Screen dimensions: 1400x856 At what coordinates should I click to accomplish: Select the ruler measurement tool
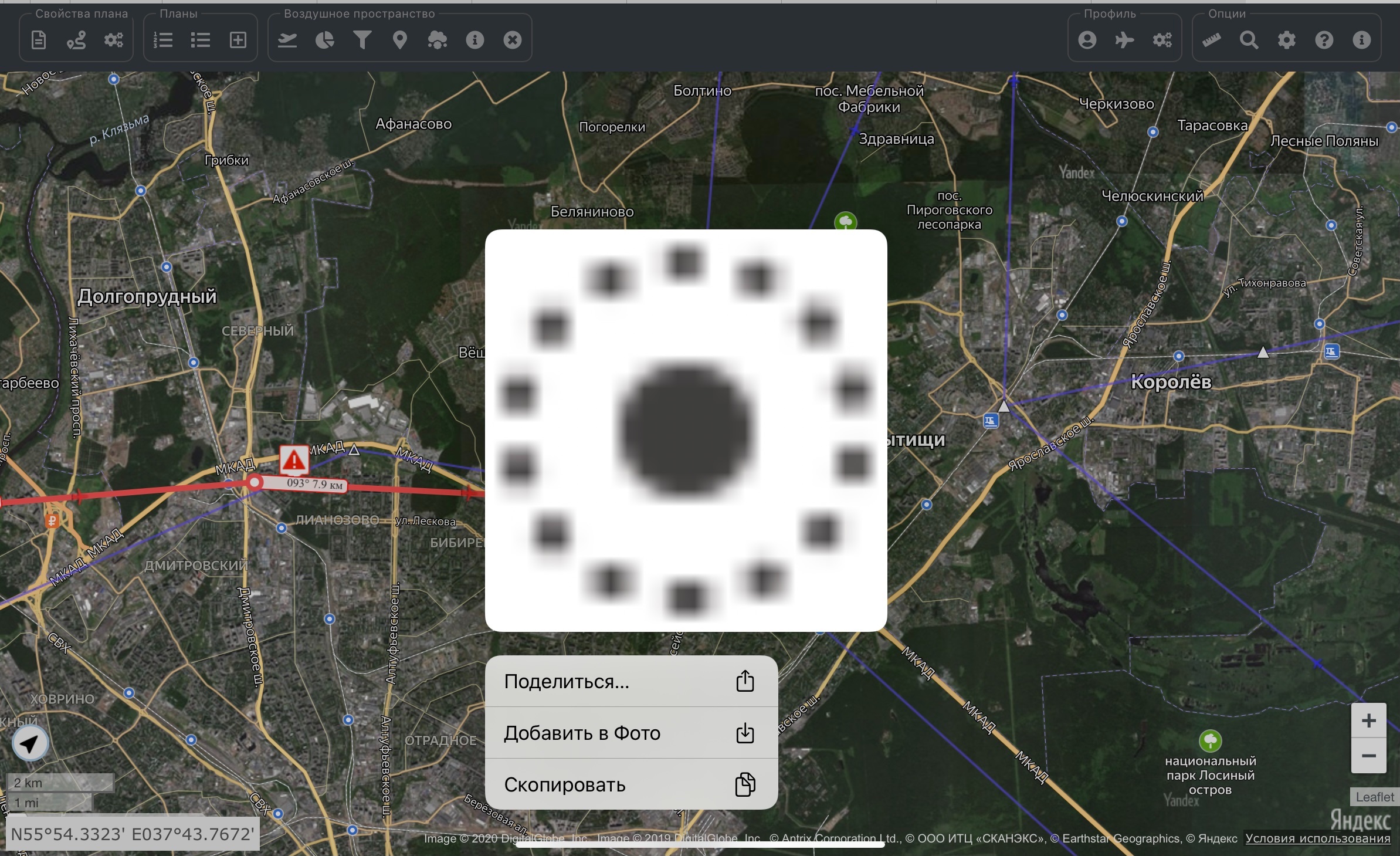tap(1212, 40)
